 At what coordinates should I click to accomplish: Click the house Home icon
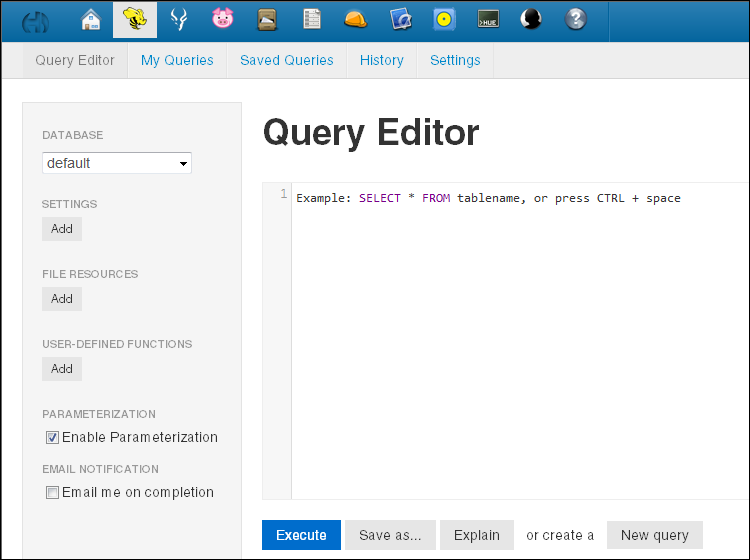click(91, 20)
